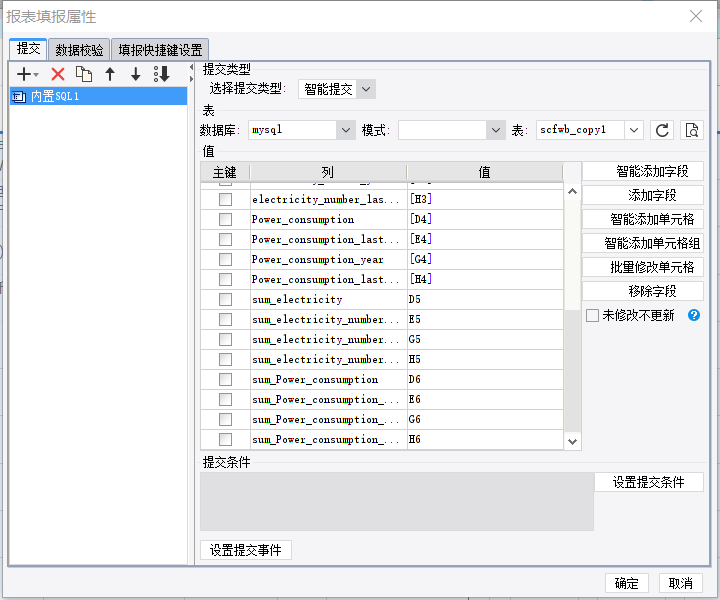Click the 列 column header
This screenshot has width=720, height=600.
tap(328, 172)
